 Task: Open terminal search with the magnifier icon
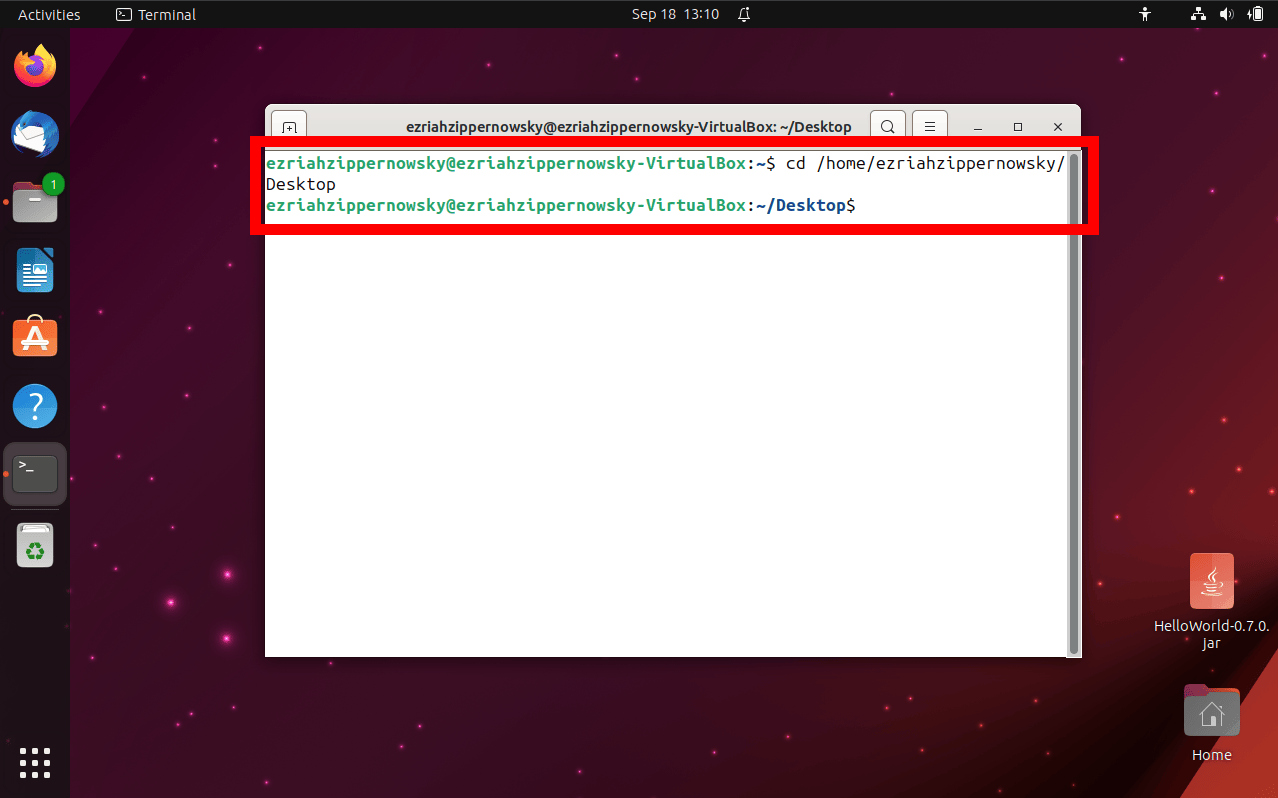tap(887, 126)
